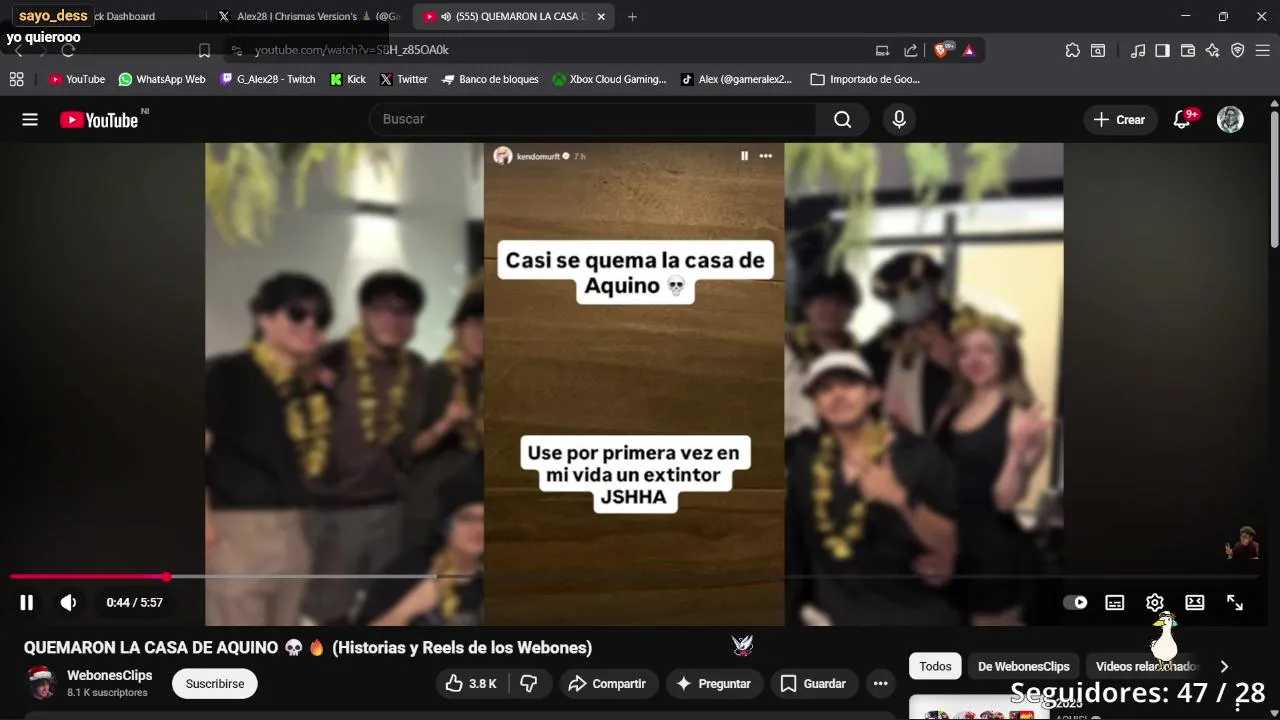This screenshot has height=720, width=1280.
Task: Click the Preguntar button
Action: [x=714, y=684]
